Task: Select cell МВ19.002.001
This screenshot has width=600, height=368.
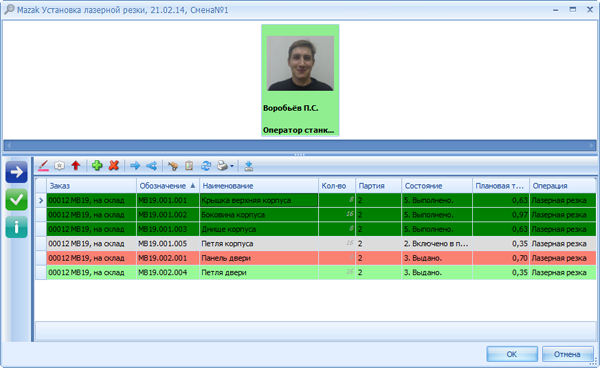Action: pyautogui.click(x=168, y=258)
